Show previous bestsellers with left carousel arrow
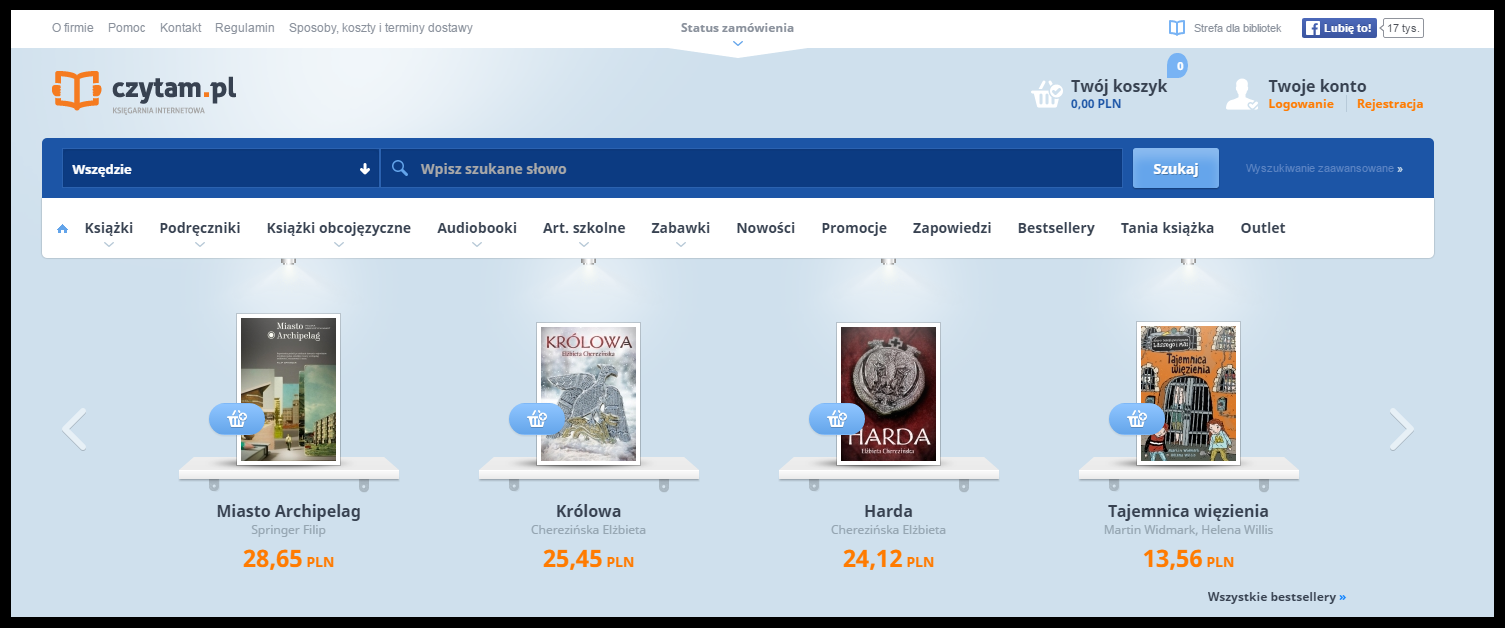The width and height of the screenshot is (1505, 628). coord(75,429)
